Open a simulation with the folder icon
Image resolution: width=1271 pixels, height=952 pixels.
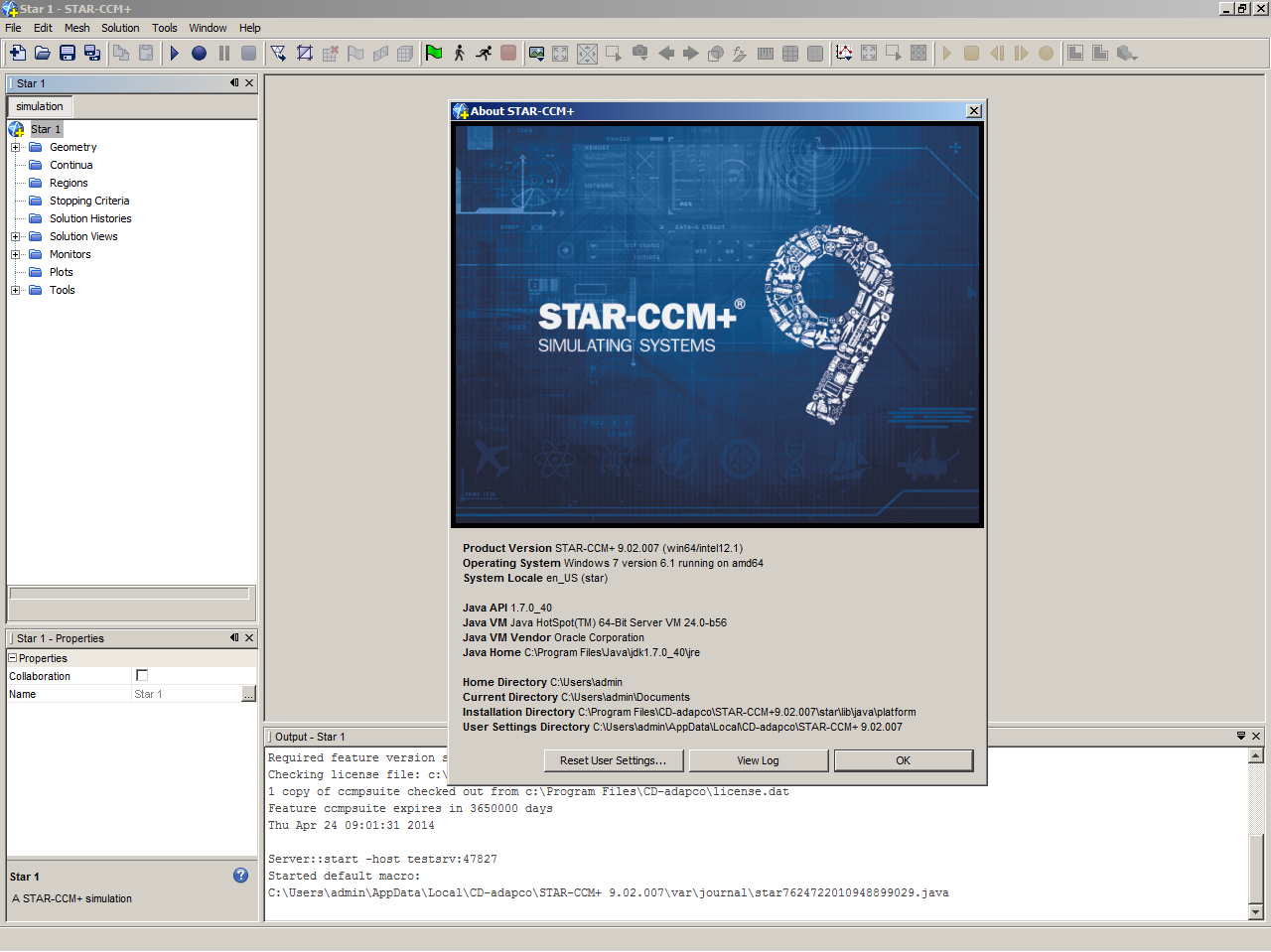[43, 53]
